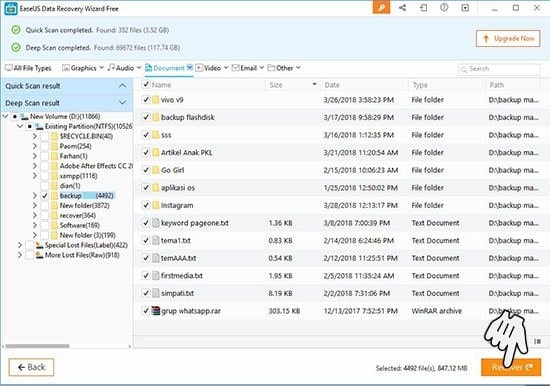The width and height of the screenshot is (550, 386).
Task: Select the temAAA.txt file name
Action: click(179, 258)
